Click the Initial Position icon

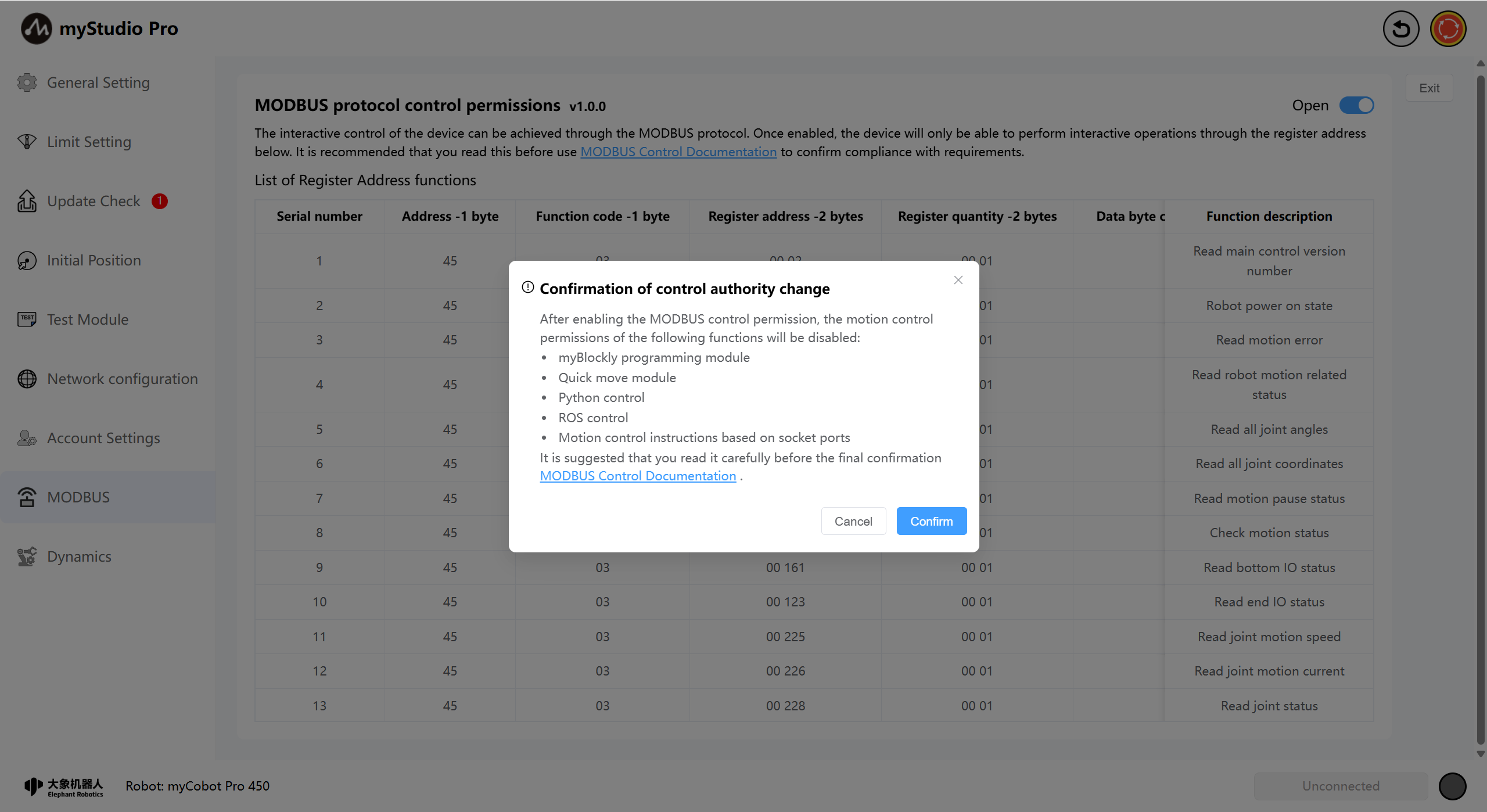coord(27,260)
